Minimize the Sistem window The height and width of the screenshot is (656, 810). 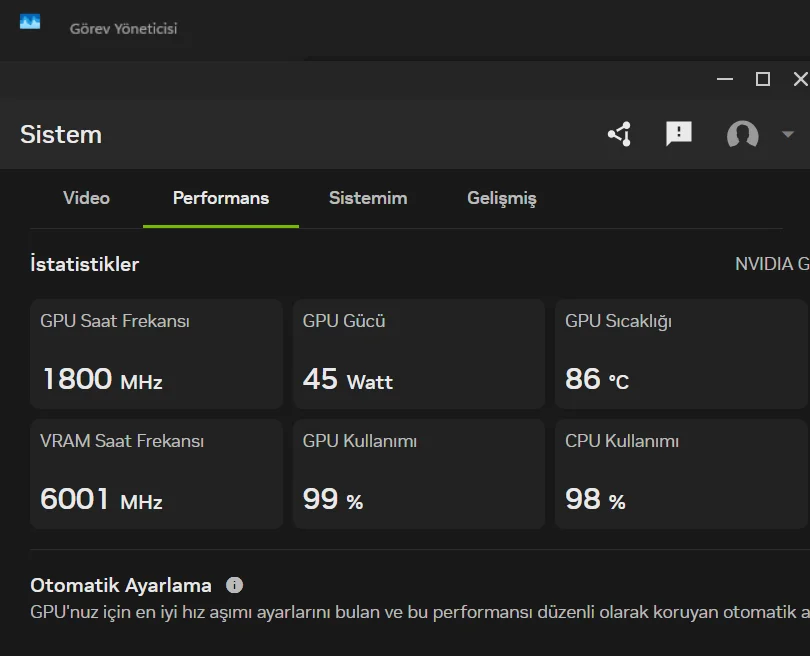click(725, 79)
